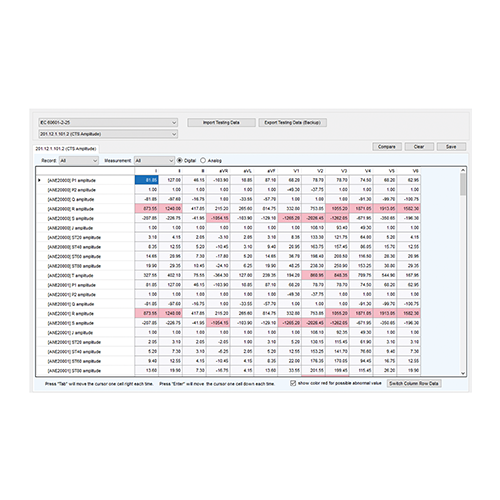
Task: Select row label [ANE20001] P1 amplitude
Action: (x=72, y=285)
